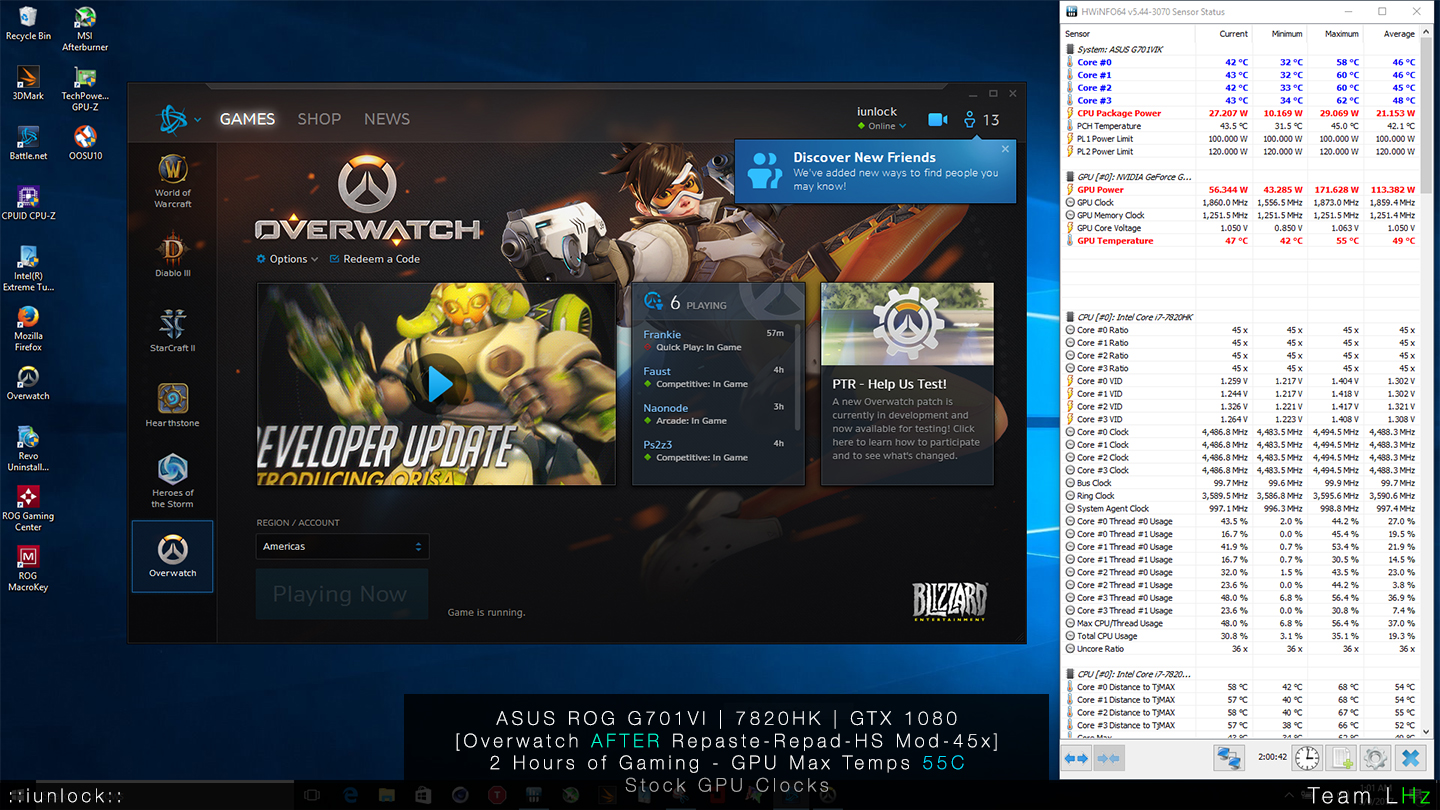Image resolution: width=1440 pixels, height=810 pixels.
Task: Select the Total CPU Usage sensor row
Action: pos(1240,636)
